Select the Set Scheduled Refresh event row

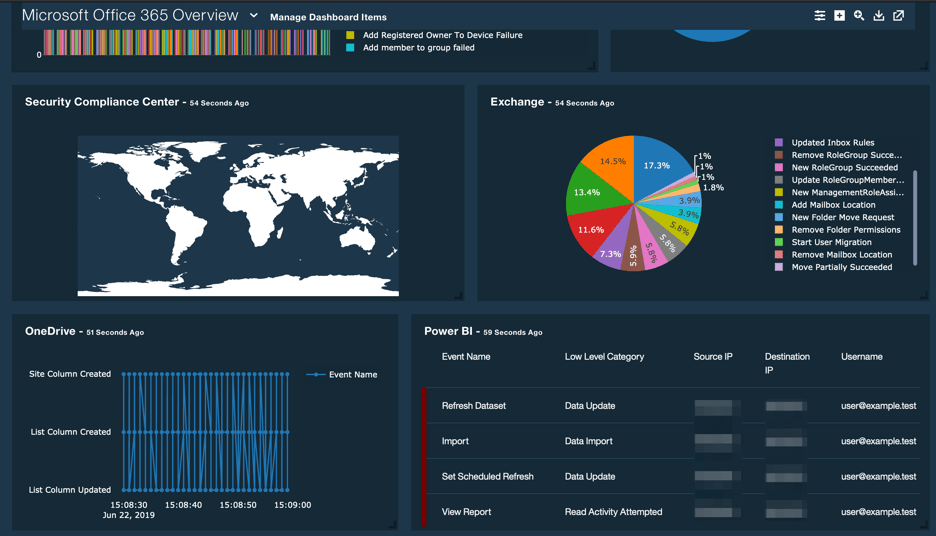point(670,476)
